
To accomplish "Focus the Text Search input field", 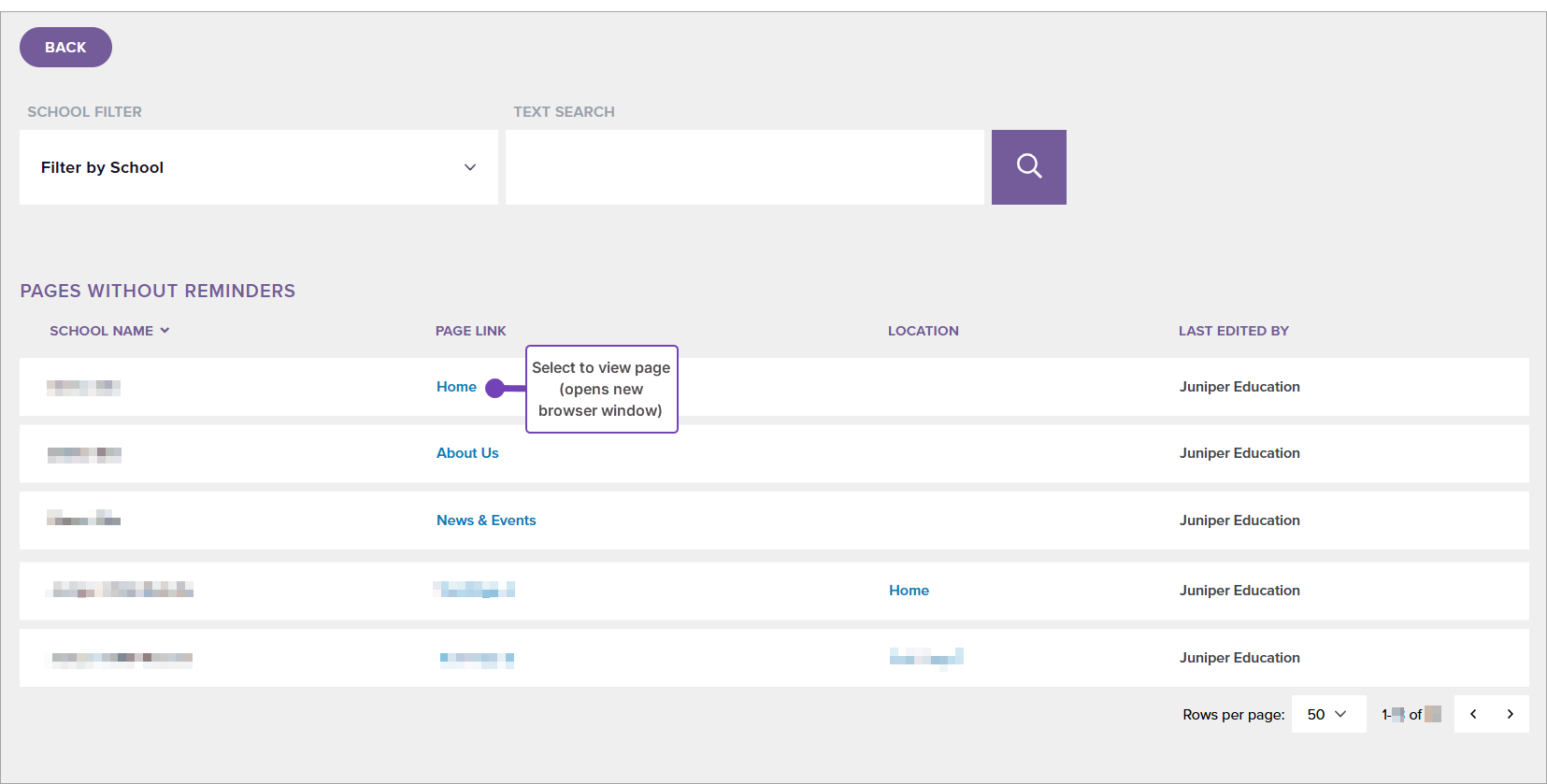I will pyautogui.click(x=744, y=167).
